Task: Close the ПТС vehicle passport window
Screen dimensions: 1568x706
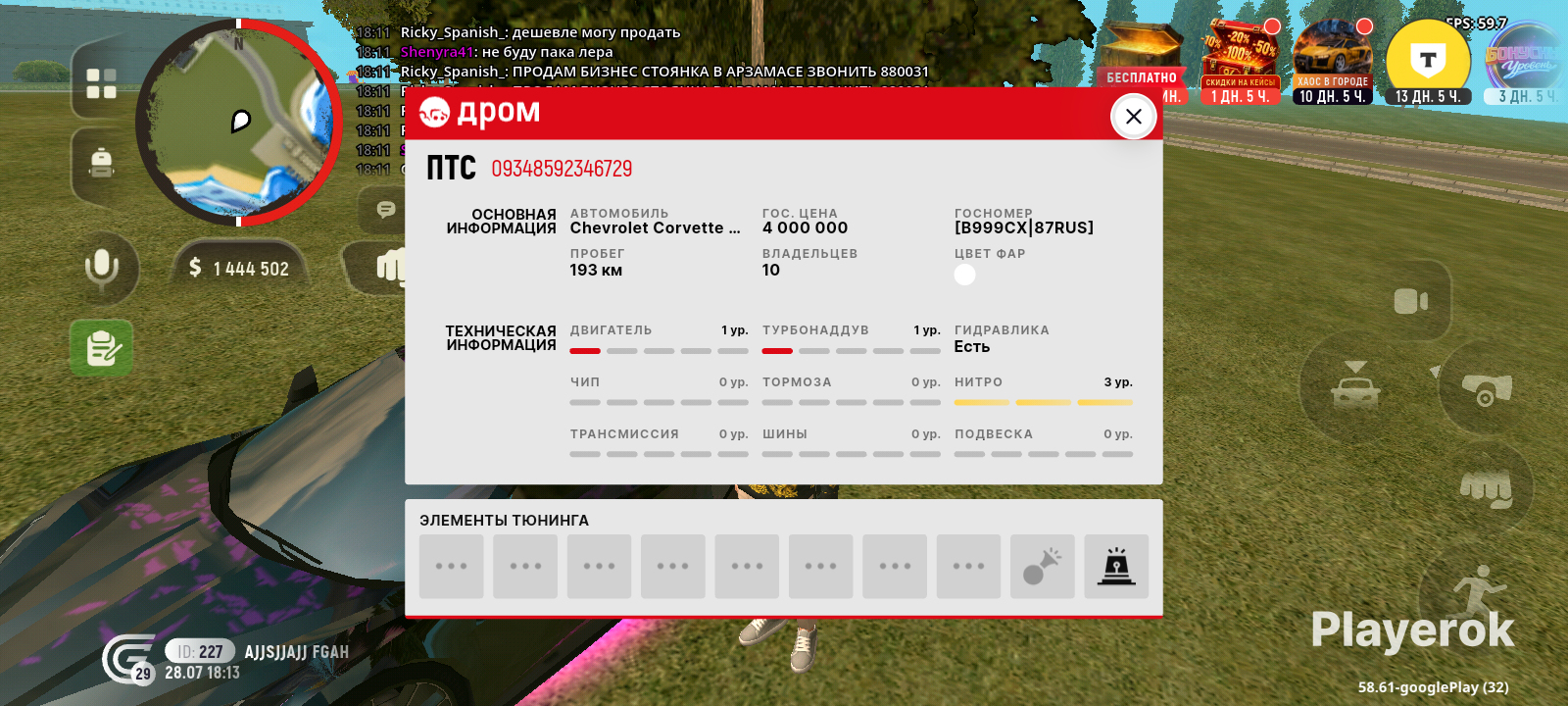Action: [1134, 117]
